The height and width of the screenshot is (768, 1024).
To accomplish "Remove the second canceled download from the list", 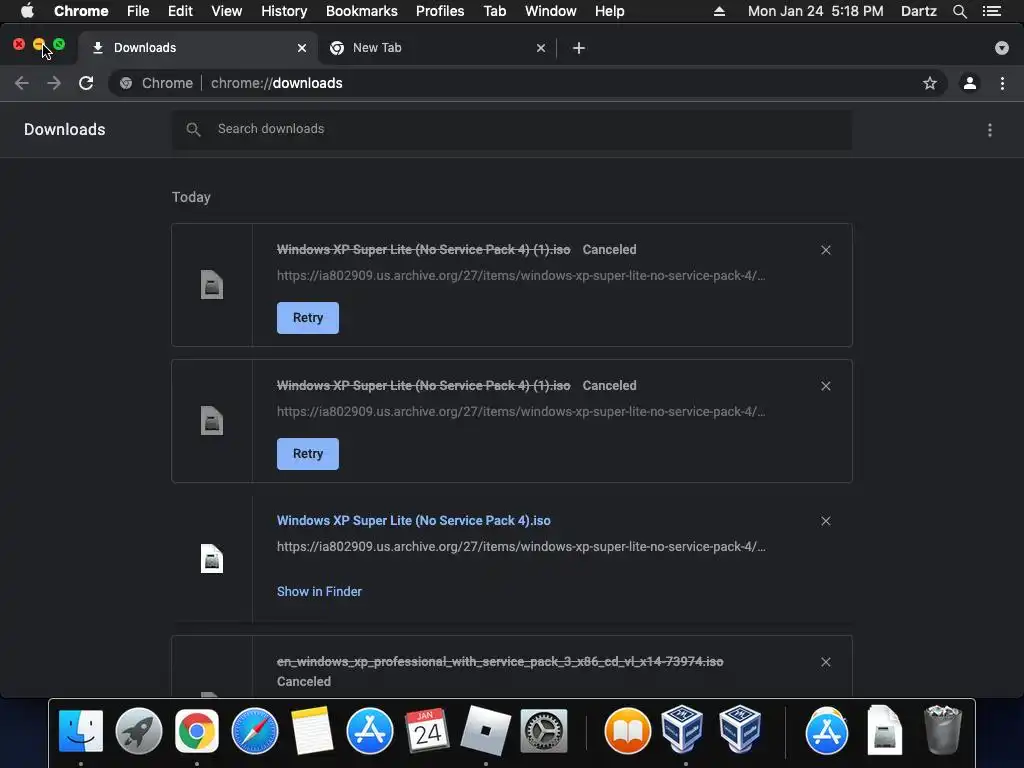I will (825, 386).
